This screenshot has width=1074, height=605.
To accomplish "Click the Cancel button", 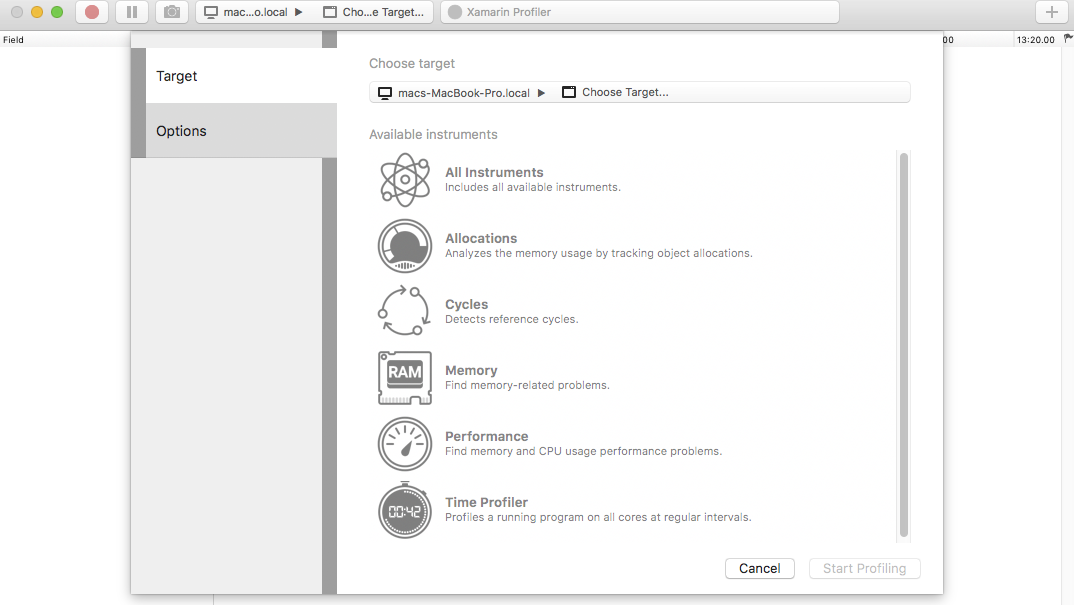I will [x=760, y=569].
